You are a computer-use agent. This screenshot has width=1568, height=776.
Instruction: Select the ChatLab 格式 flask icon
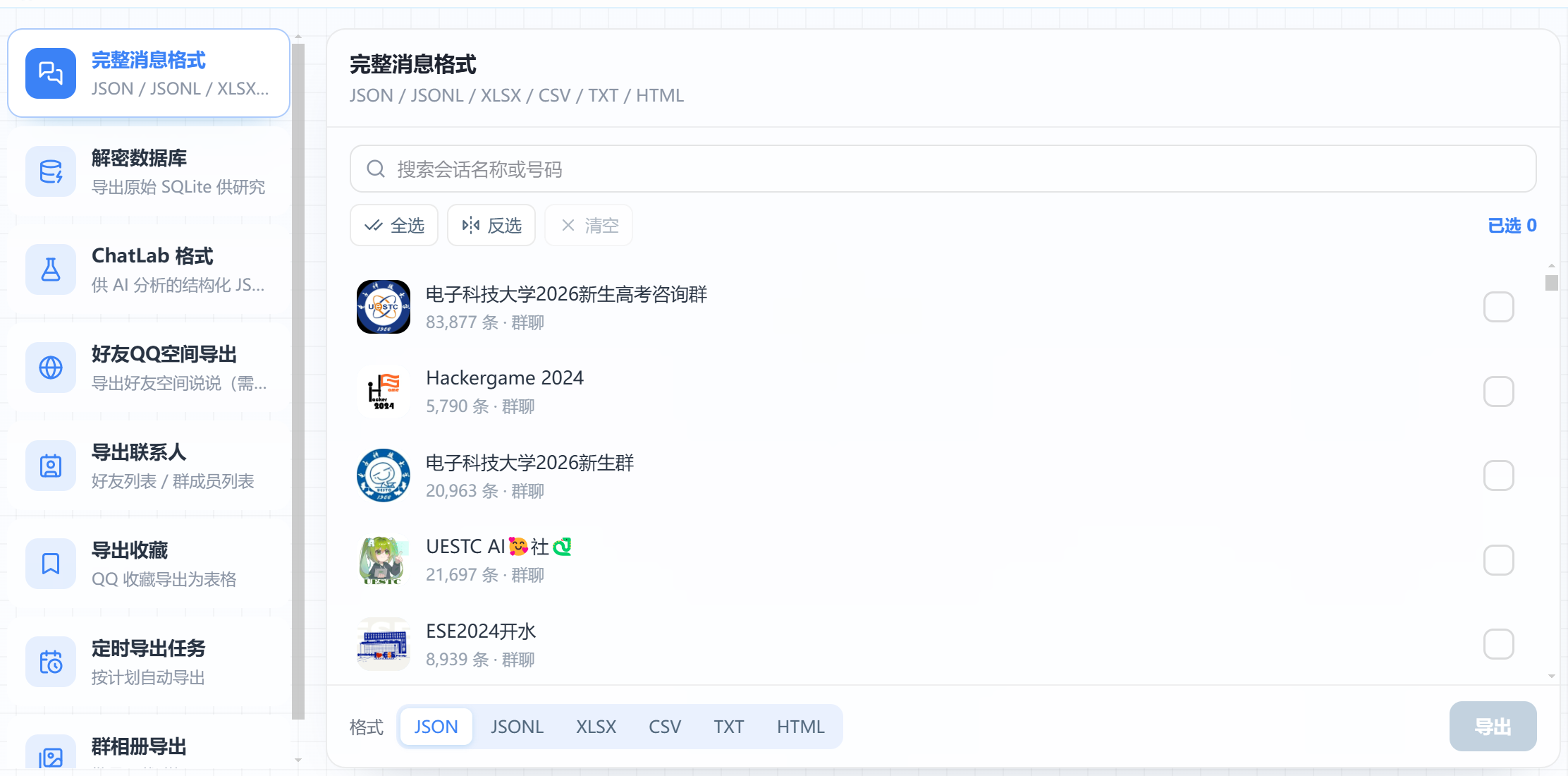coord(51,269)
